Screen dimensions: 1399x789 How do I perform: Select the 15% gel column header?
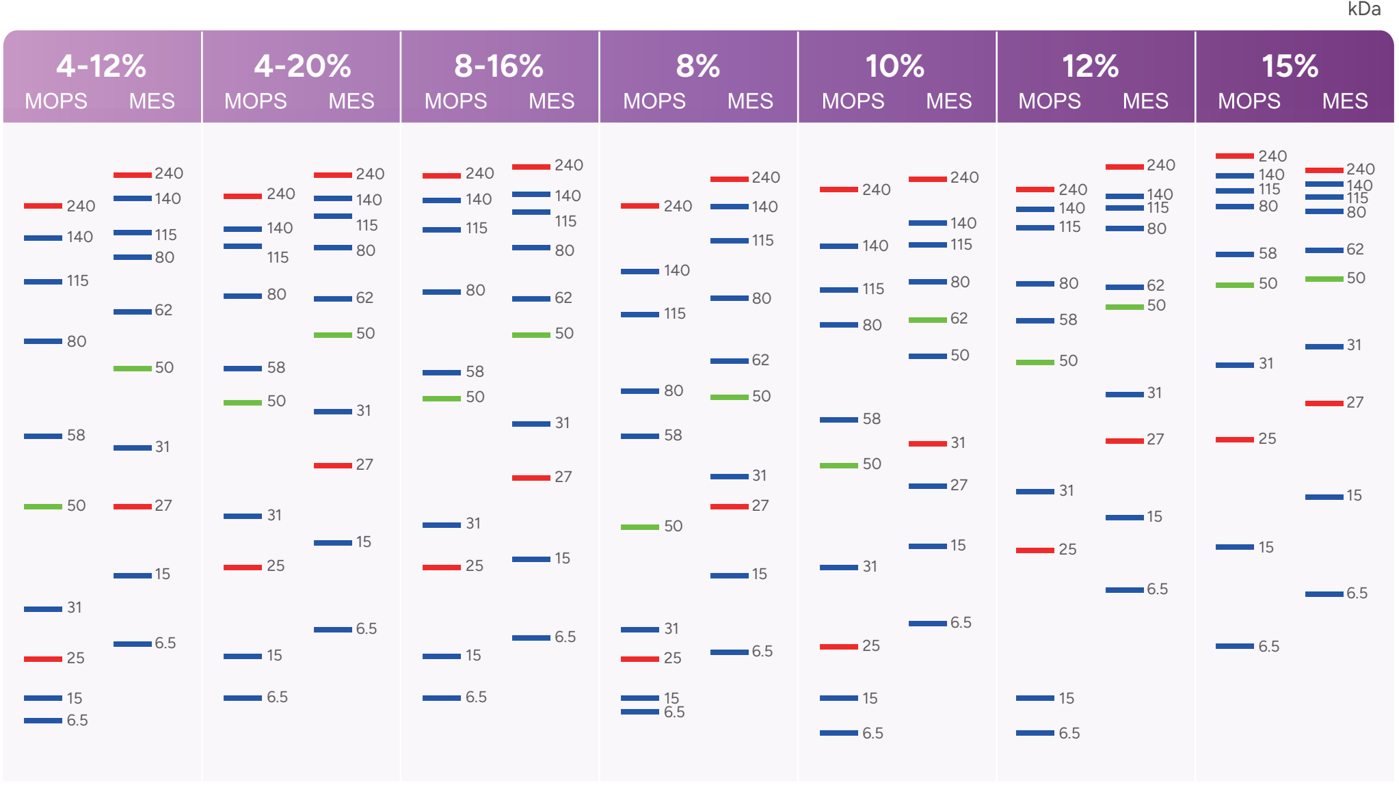pos(1290,67)
